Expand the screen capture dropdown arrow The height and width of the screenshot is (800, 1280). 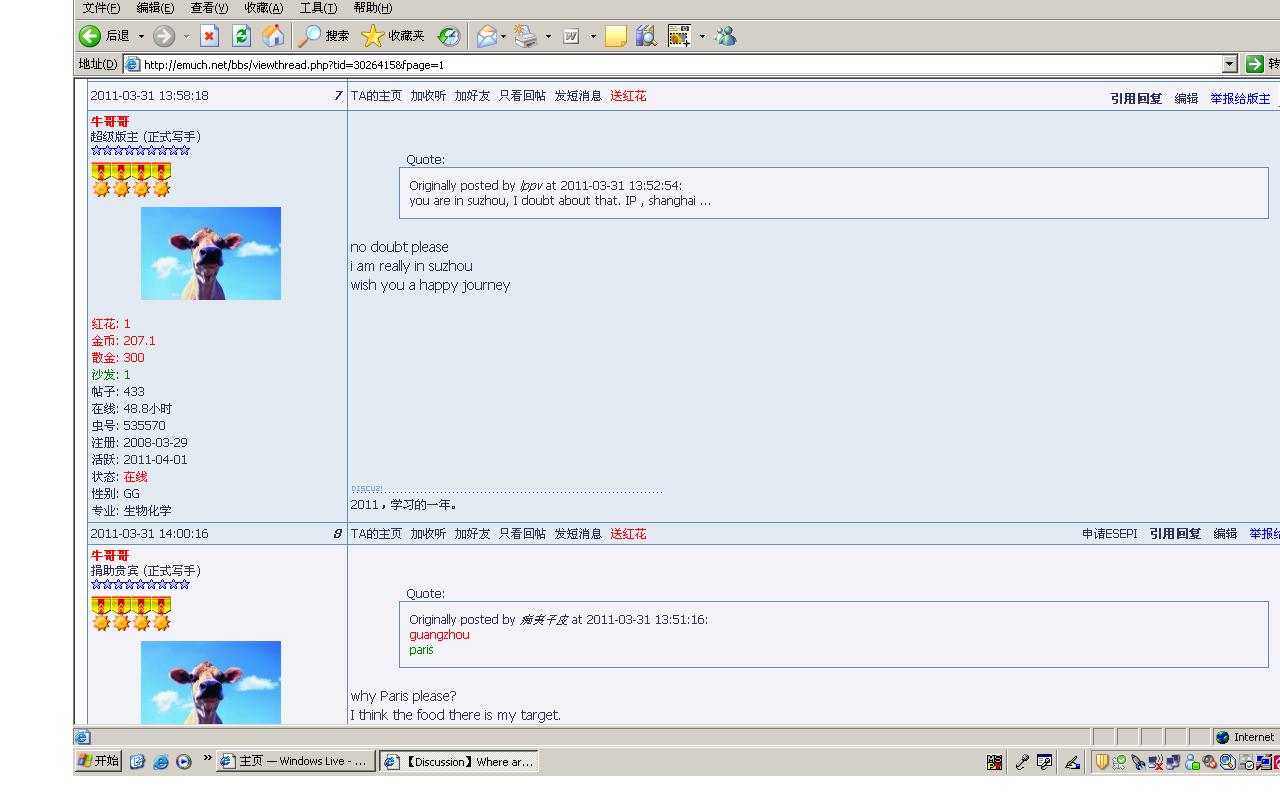click(x=702, y=36)
